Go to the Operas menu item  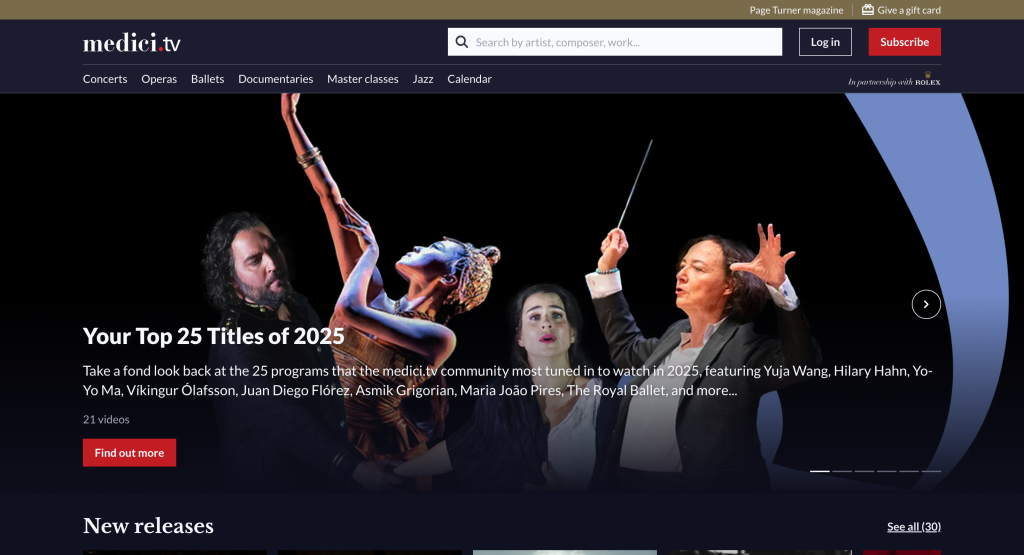pos(159,79)
